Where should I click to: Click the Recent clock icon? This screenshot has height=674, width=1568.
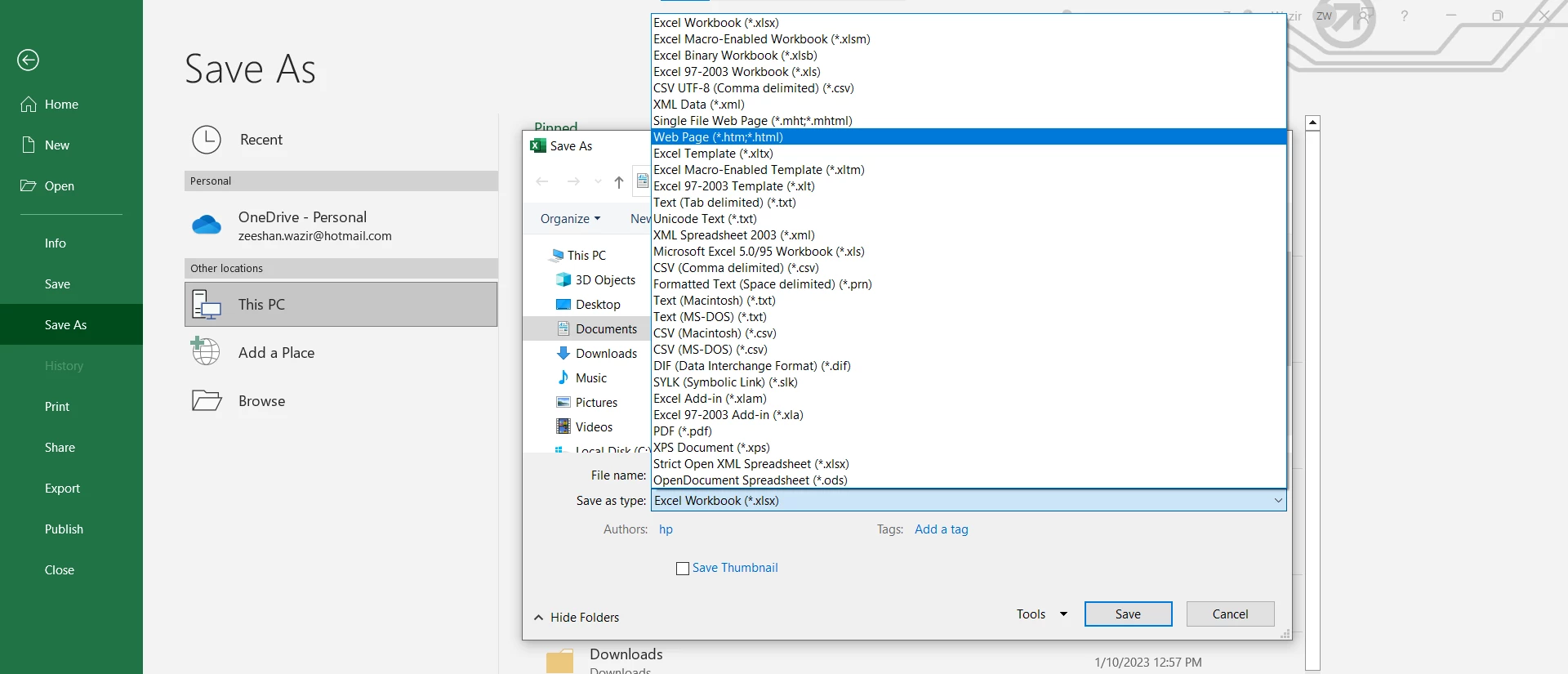coord(207,140)
